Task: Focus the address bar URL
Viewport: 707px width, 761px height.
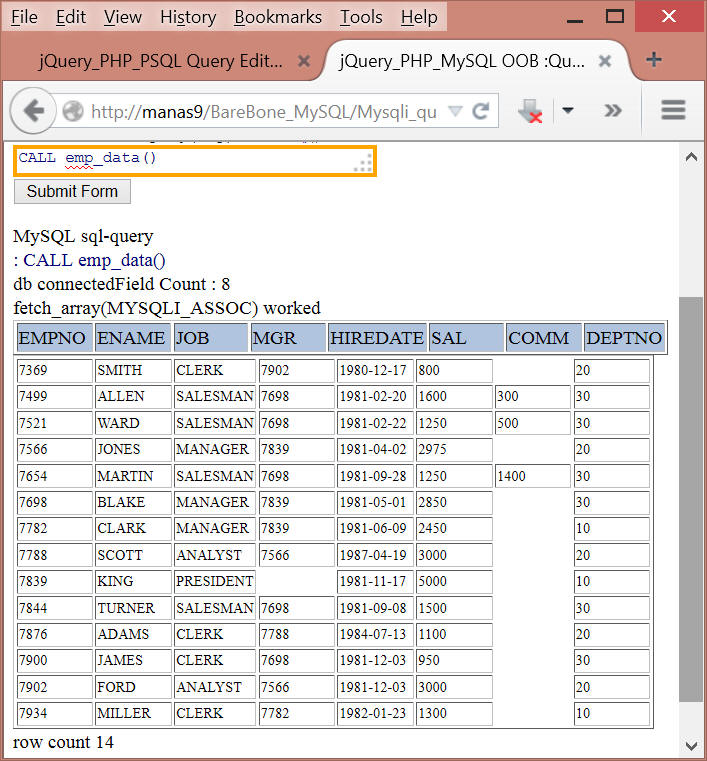Action: pyautogui.click(x=264, y=112)
